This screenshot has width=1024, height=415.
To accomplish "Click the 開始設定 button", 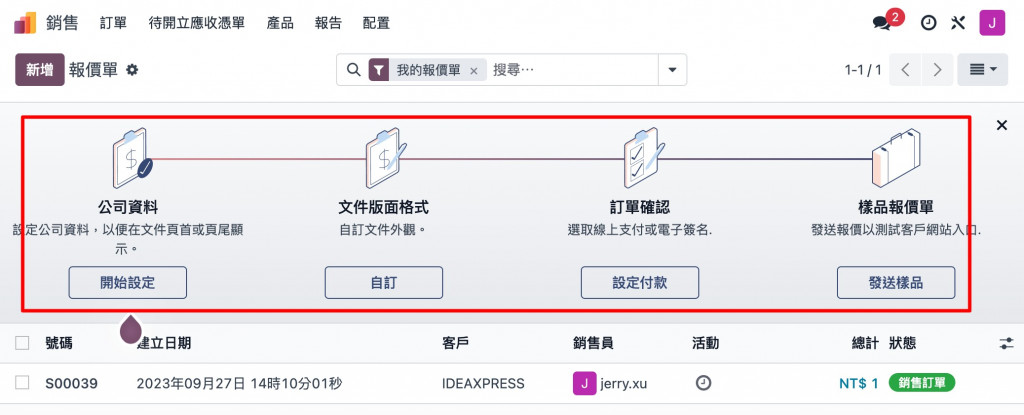I will pos(127,282).
